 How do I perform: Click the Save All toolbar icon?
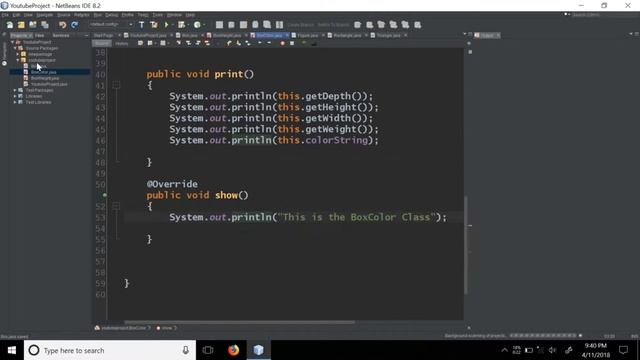pos(44,25)
